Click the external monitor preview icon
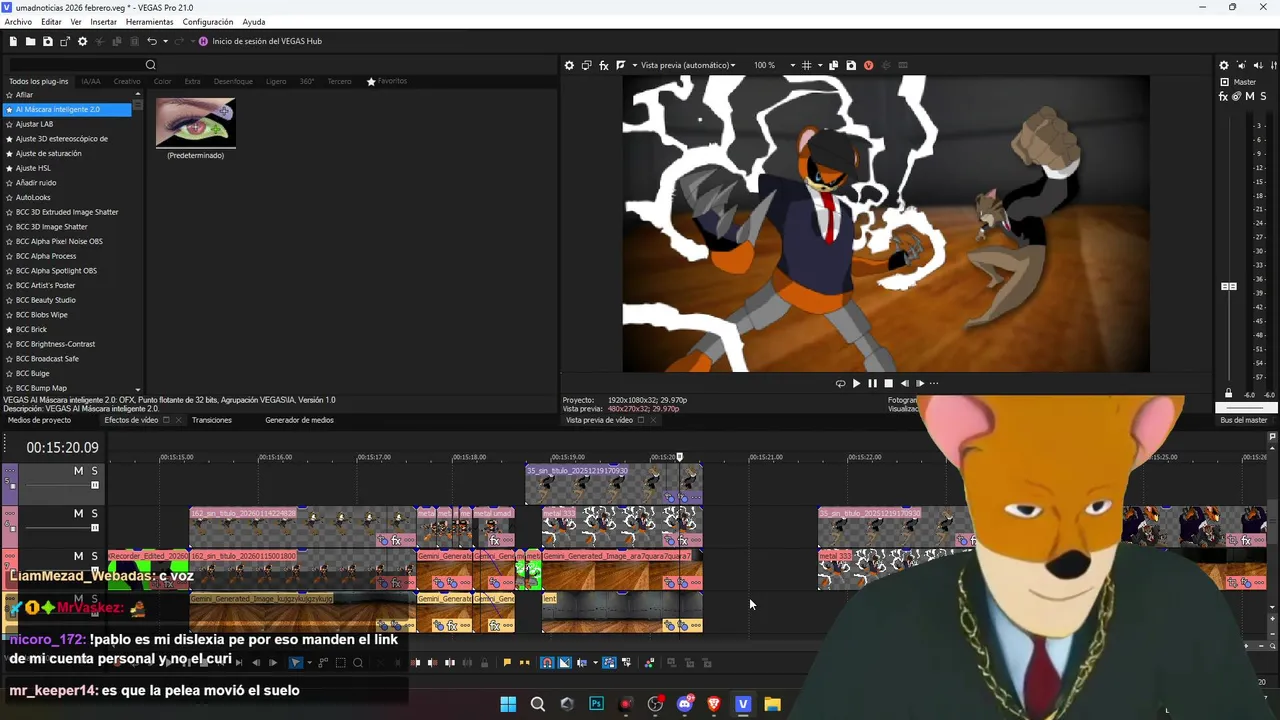 pyautogui.click(x=587, y=65)
